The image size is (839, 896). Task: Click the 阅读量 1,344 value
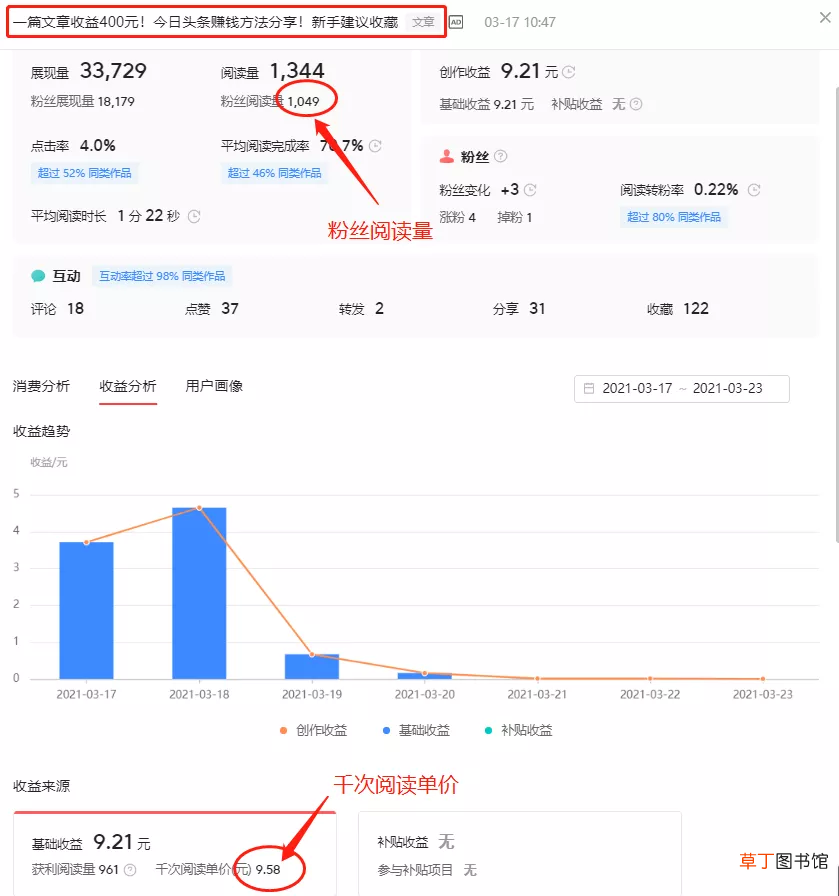(x=297, y=71)
